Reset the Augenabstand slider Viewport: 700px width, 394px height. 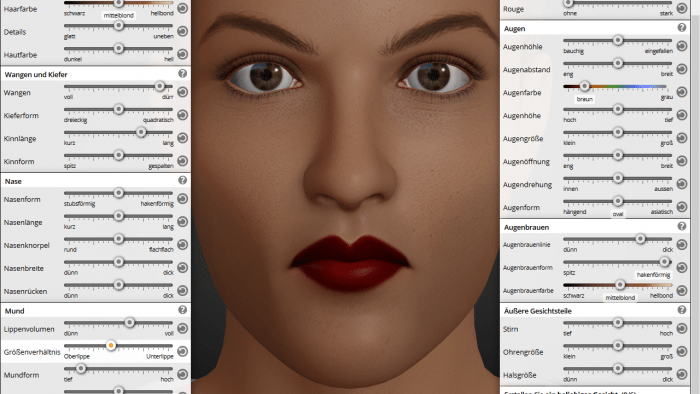(x=682, y=69)
